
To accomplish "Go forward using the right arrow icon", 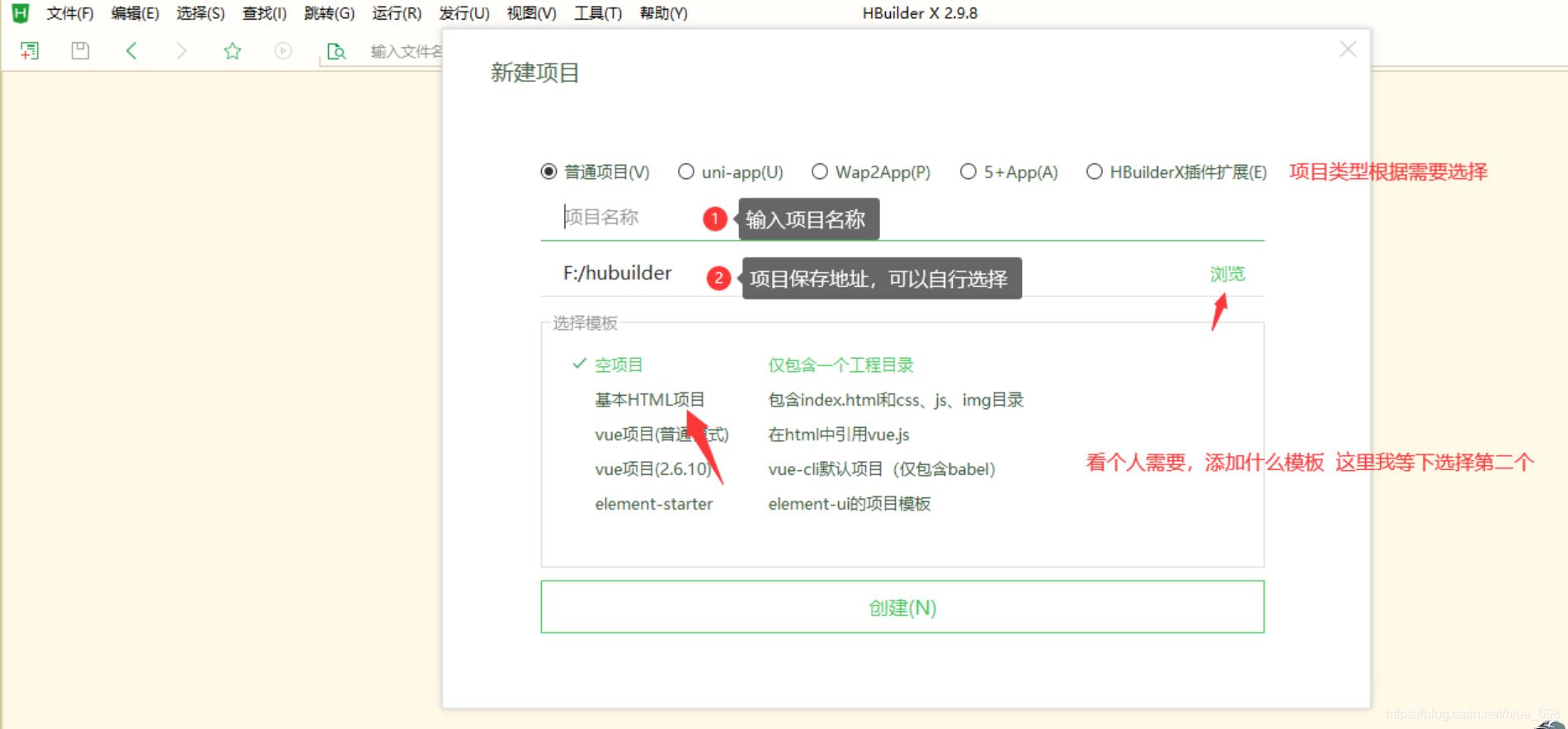I will point(181,51).
